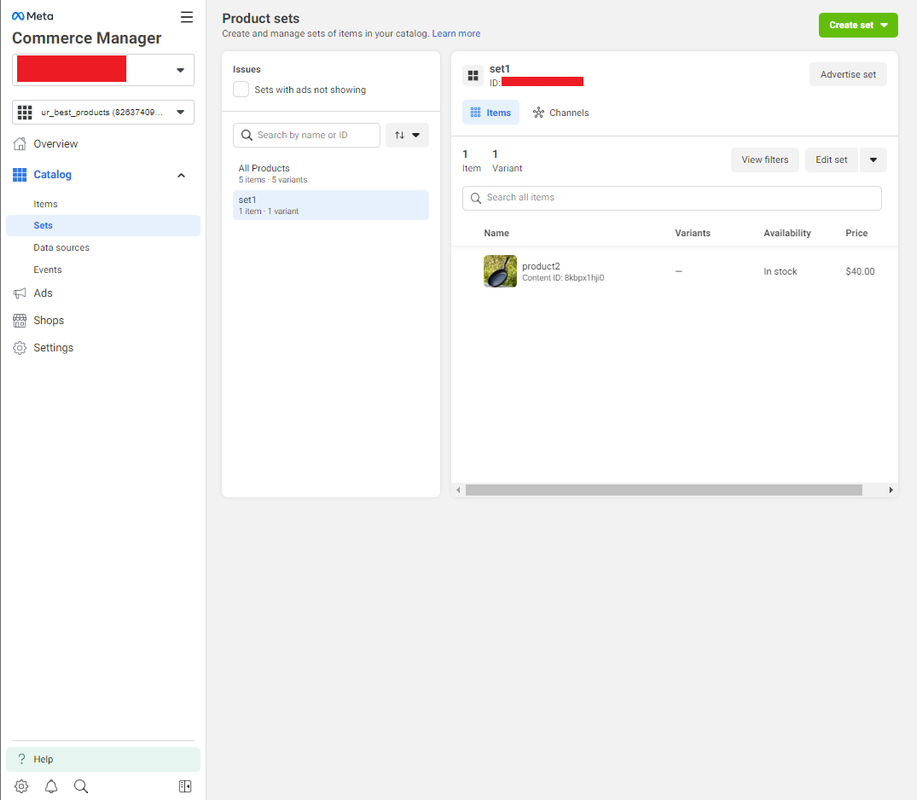Screen dimensions: 917x800
Task: Click the Availability column header
Action: [x=787, y=233]
